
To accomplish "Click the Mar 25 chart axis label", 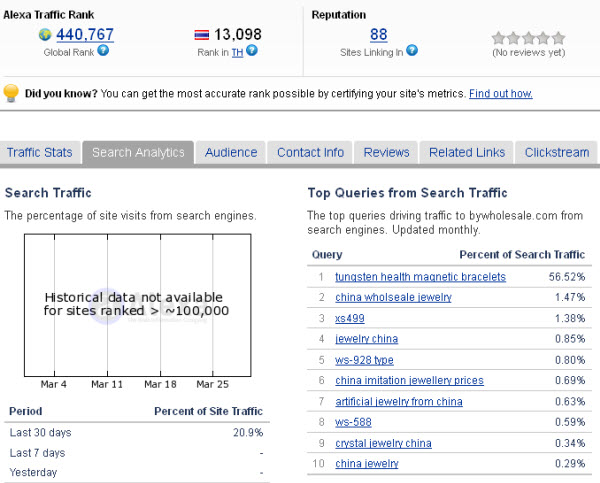I will point(212,384).
